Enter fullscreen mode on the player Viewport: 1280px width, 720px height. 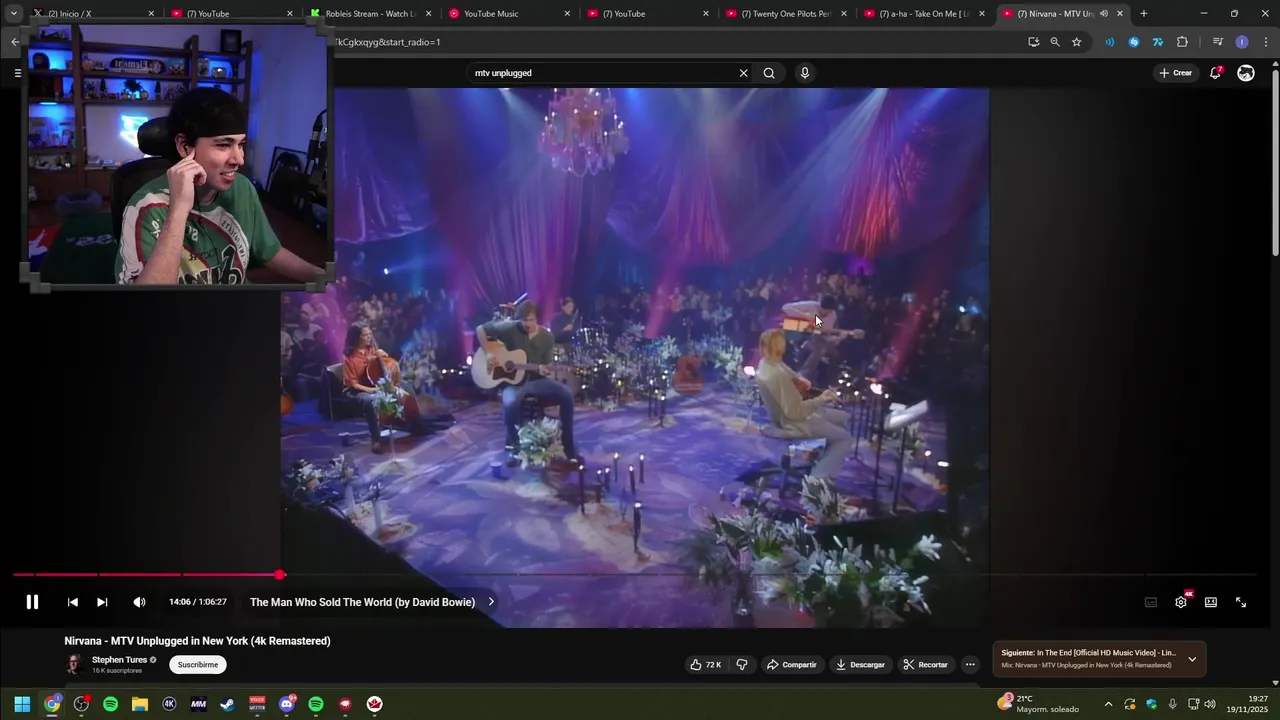pyautogui.click(x=1241, y=602)
